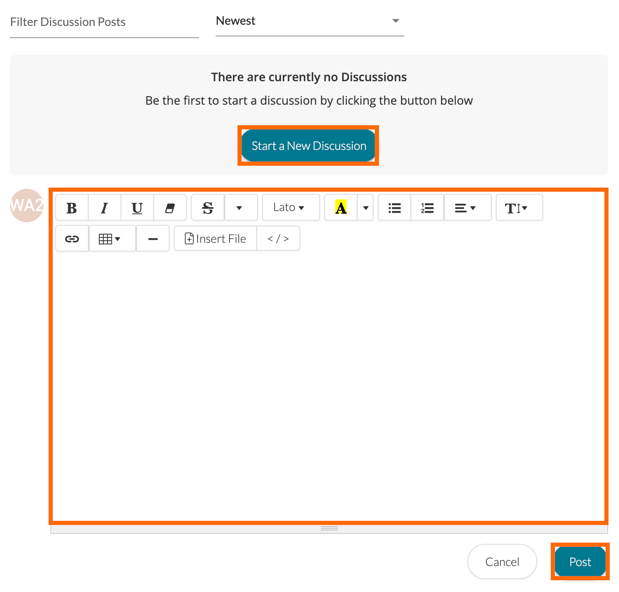Click the eraser clear formatting icon
Image resolution: width=619 pixels, height=592 pixels.
click(170, 208)
